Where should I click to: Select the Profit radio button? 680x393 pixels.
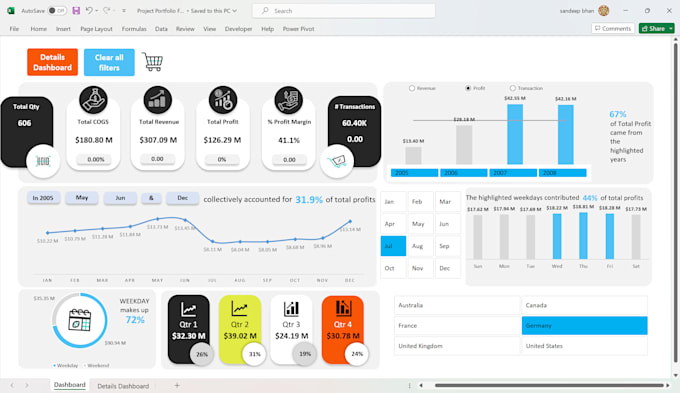click(x=468, y=88)
